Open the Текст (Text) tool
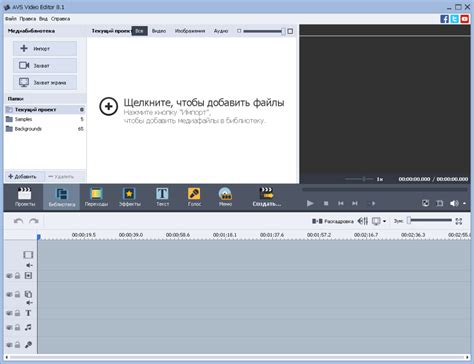This screenshot has height=364, width=474. point(162,197)
